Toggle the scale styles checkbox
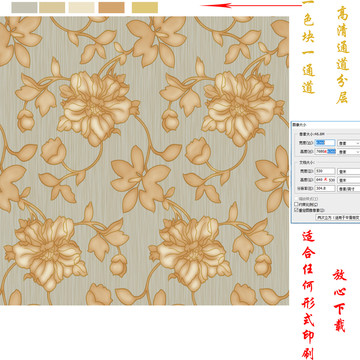The image size is (360, 360). pyautogui.click(x=296, y=199)
